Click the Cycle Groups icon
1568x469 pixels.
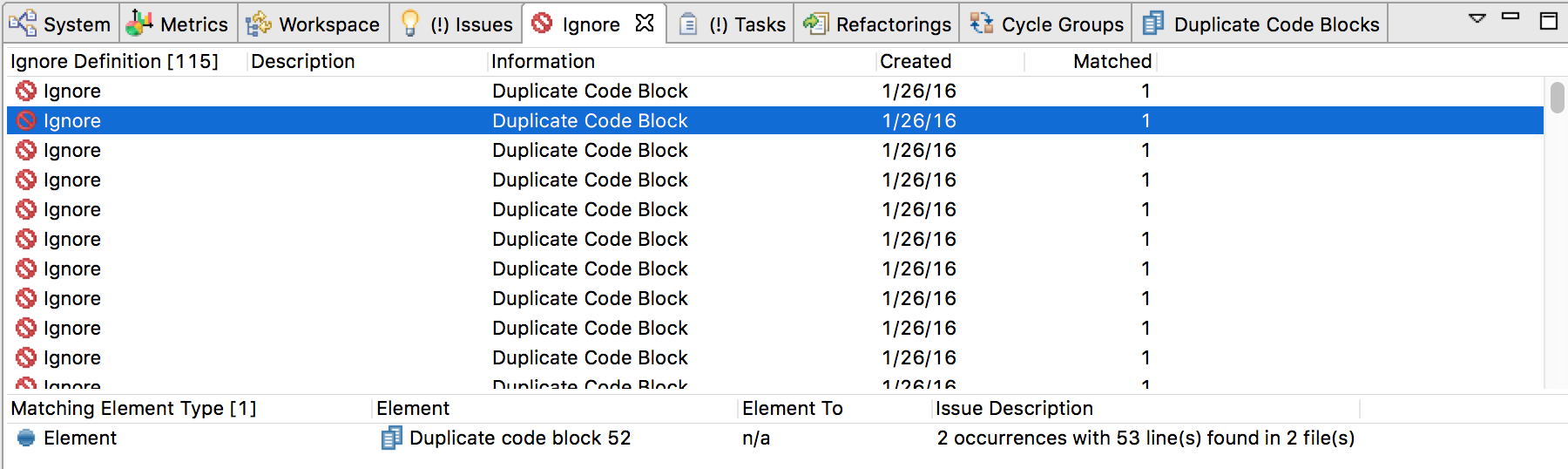point(981,23)
